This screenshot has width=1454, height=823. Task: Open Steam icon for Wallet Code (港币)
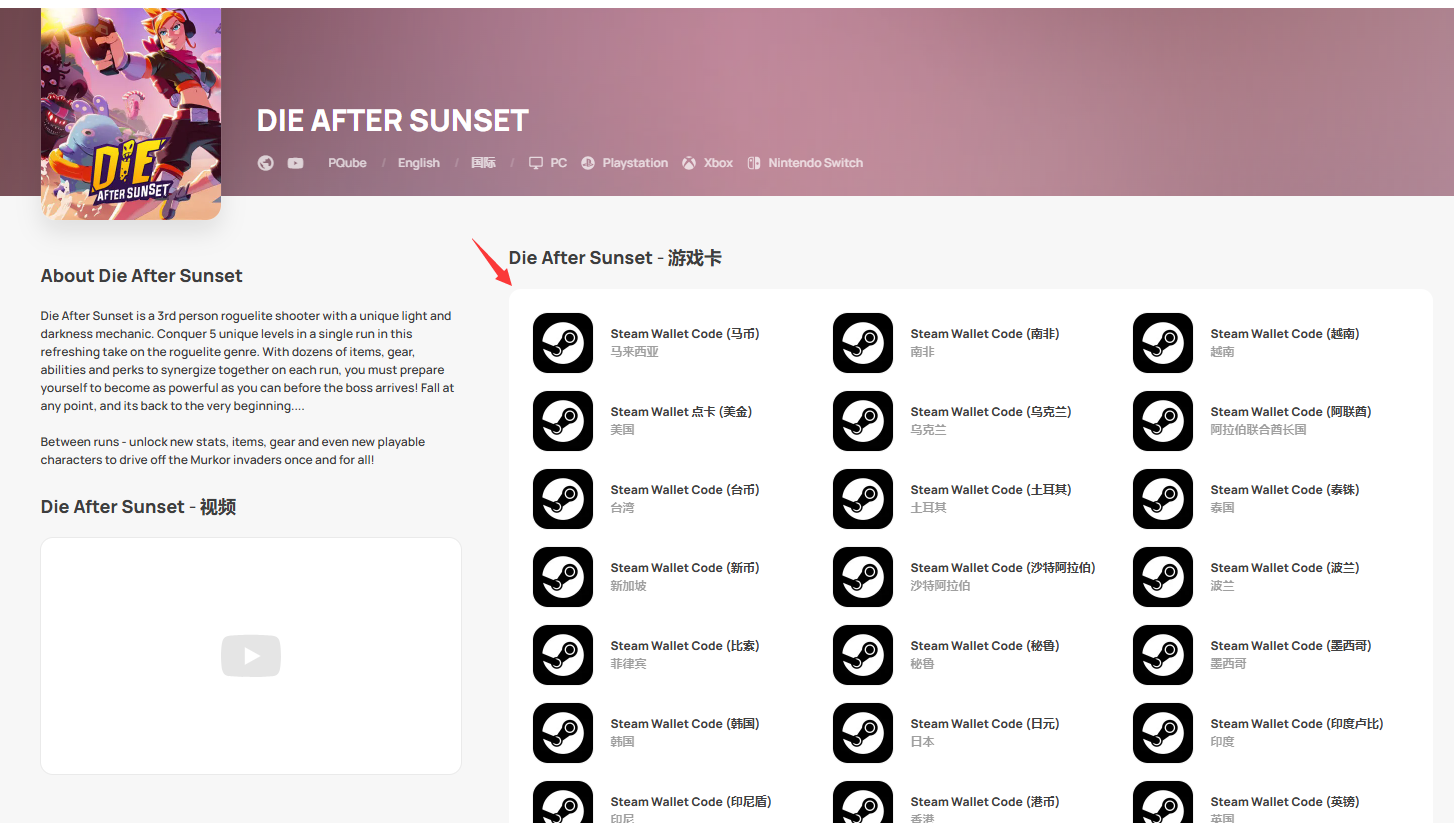coord(863,802)
